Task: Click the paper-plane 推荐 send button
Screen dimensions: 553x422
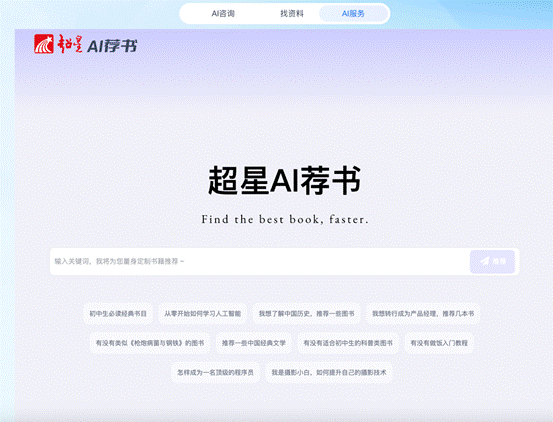Action: pyautogui.click(x=492, y=262)
